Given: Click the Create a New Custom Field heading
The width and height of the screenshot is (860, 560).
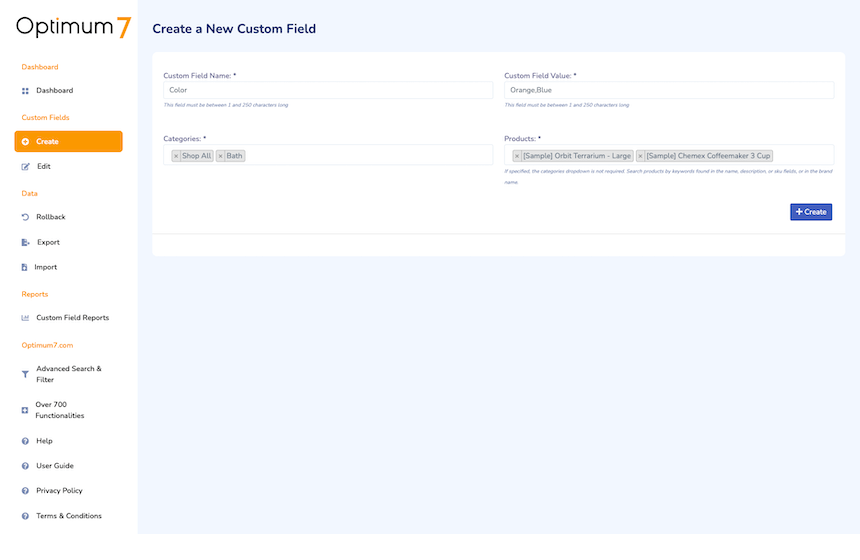Looking at the screenshot, I should [x=234, y=29].
